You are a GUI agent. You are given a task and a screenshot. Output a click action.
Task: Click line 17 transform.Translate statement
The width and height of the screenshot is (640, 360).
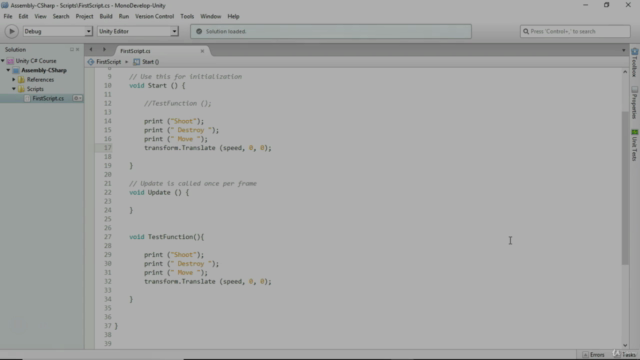point(207,148)
